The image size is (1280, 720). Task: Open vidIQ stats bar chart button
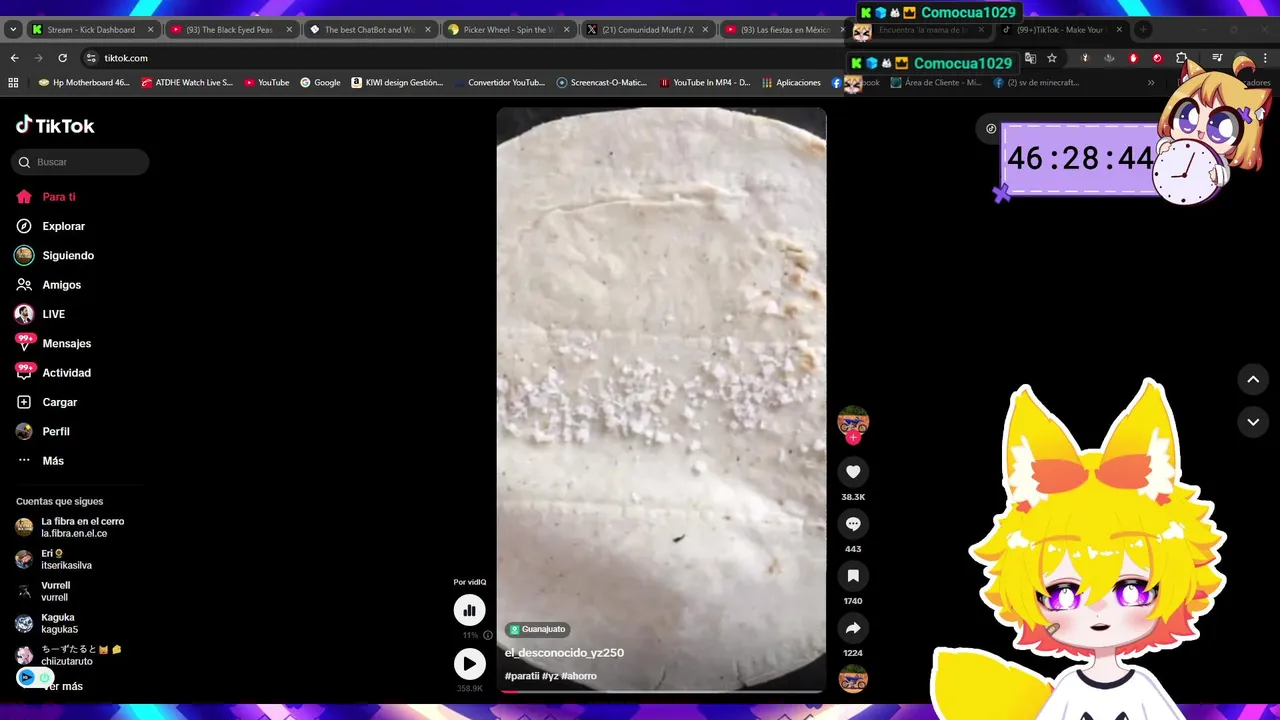pos(469,610)
